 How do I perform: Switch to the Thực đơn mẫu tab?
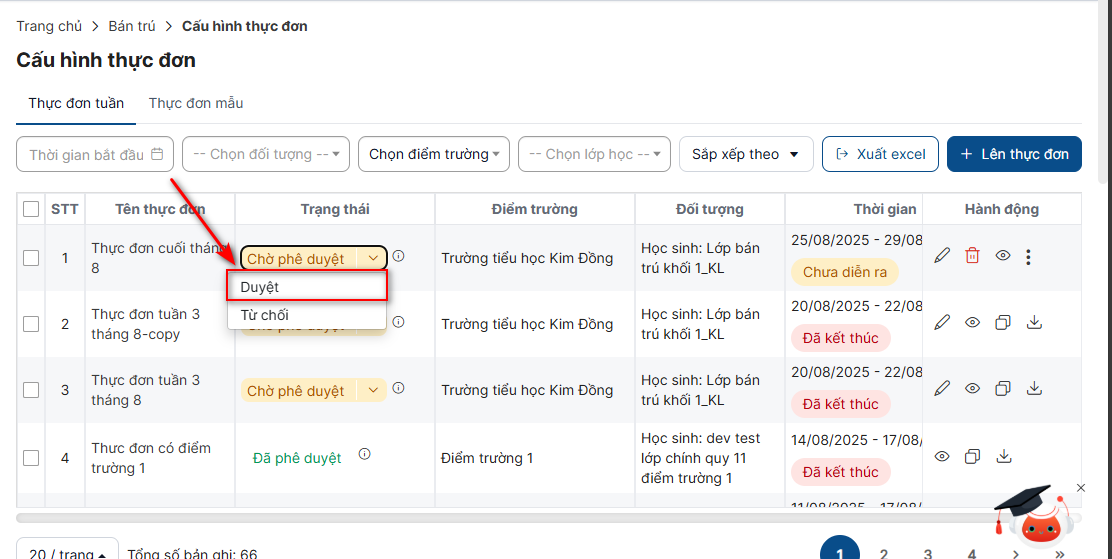tap(196, 103)
